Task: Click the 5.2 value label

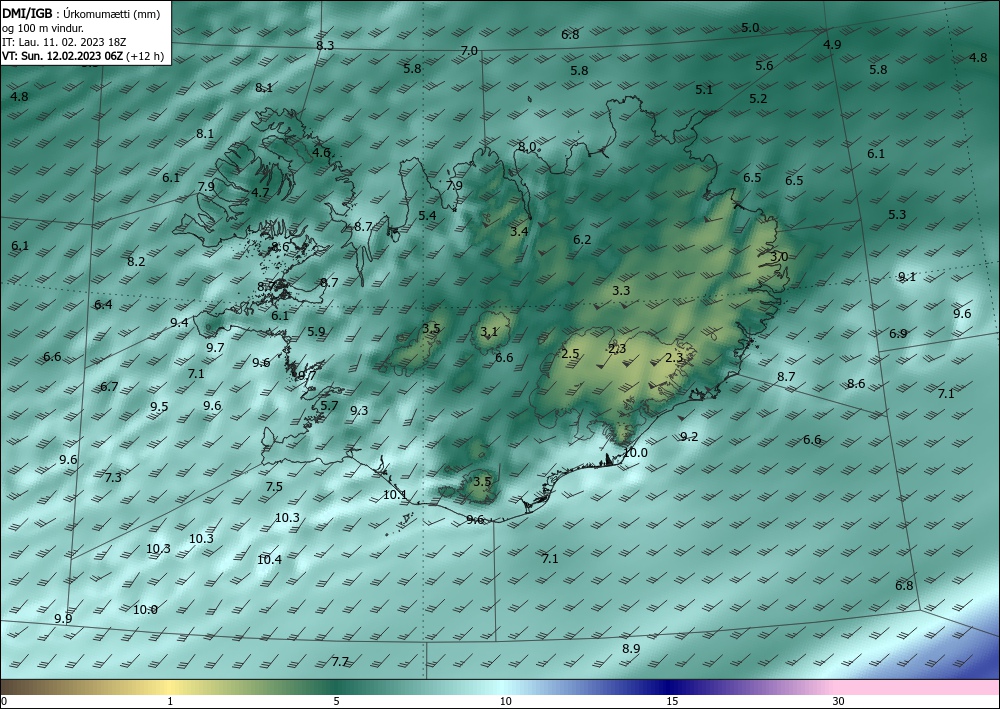Action: 758,99
